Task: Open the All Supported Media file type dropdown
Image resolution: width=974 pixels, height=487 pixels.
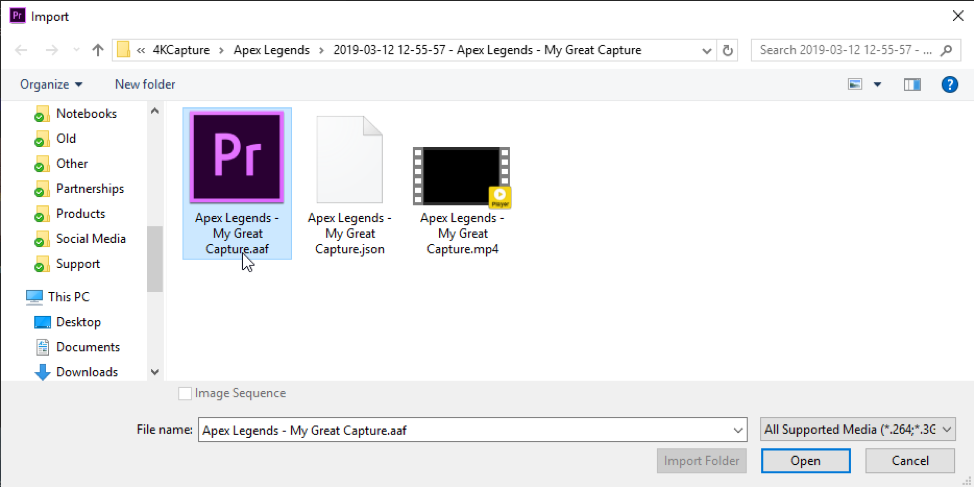Action: click(857, 430)
